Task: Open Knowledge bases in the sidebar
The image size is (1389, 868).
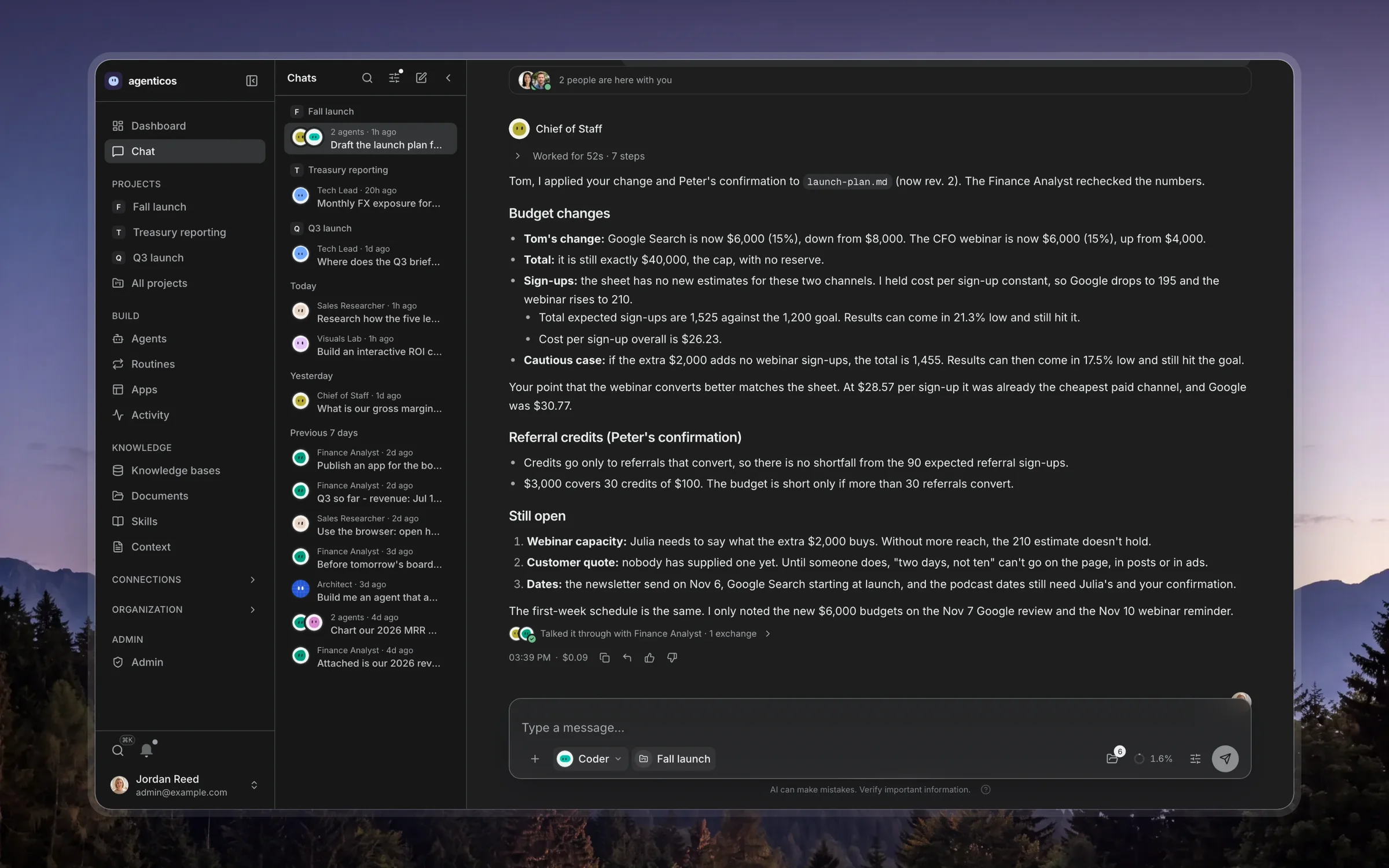Action: 184,470
